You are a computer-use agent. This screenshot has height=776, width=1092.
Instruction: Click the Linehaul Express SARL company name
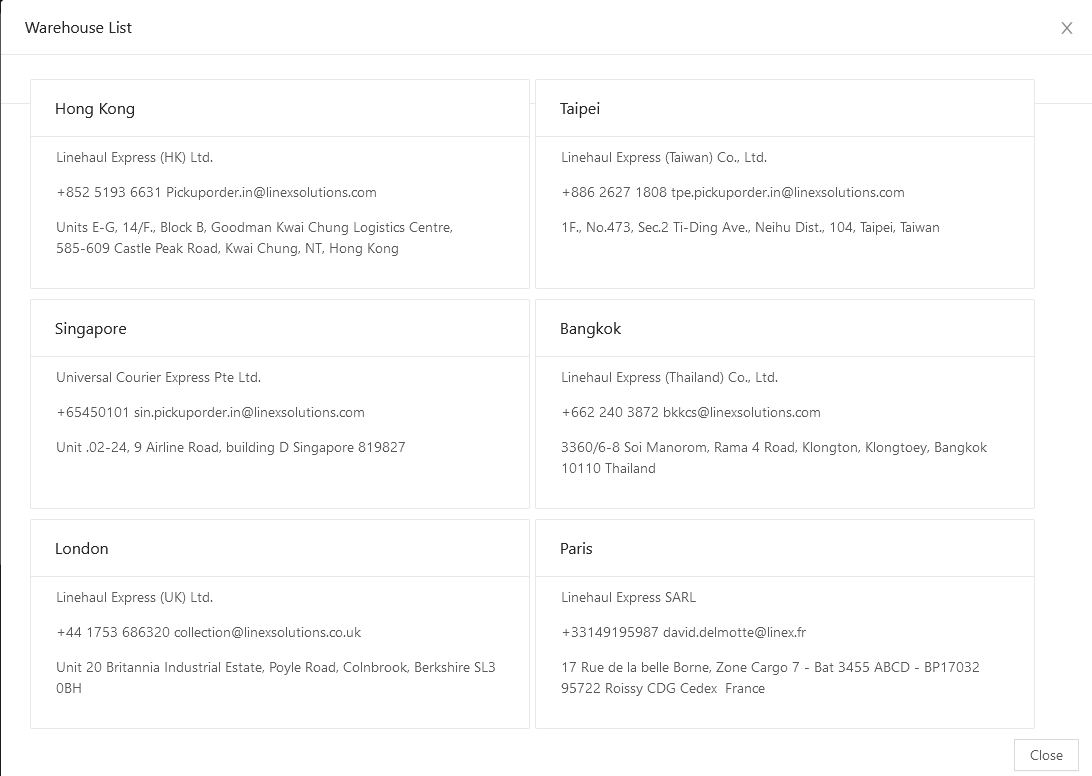628,597
